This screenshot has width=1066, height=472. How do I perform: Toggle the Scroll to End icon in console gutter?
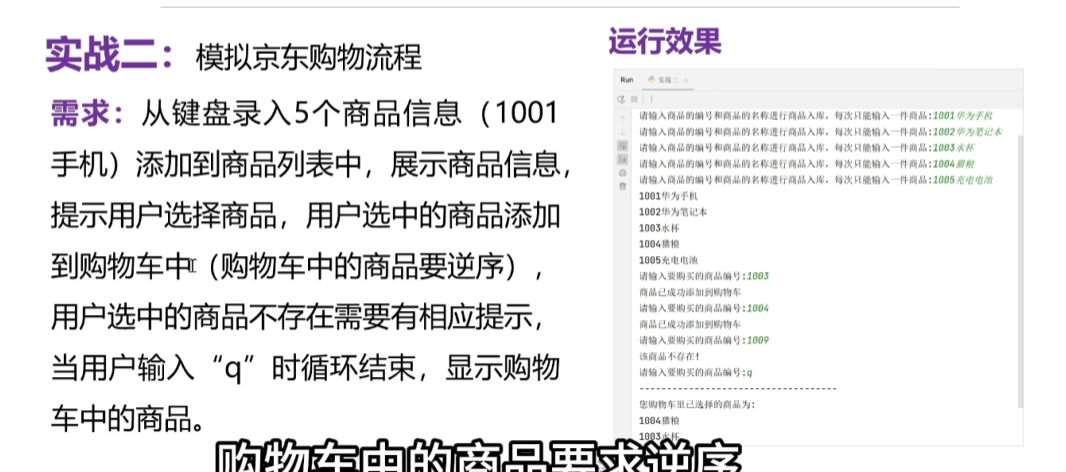tap(622, 159)
